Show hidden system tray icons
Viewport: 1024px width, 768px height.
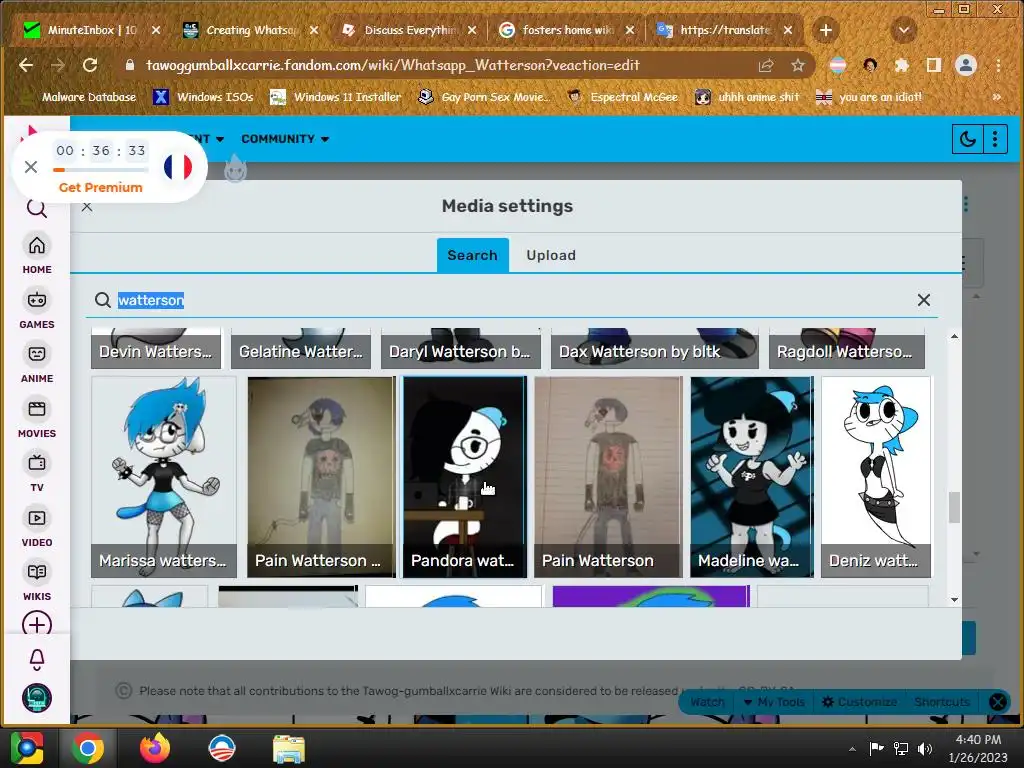[x=852, y=749]
